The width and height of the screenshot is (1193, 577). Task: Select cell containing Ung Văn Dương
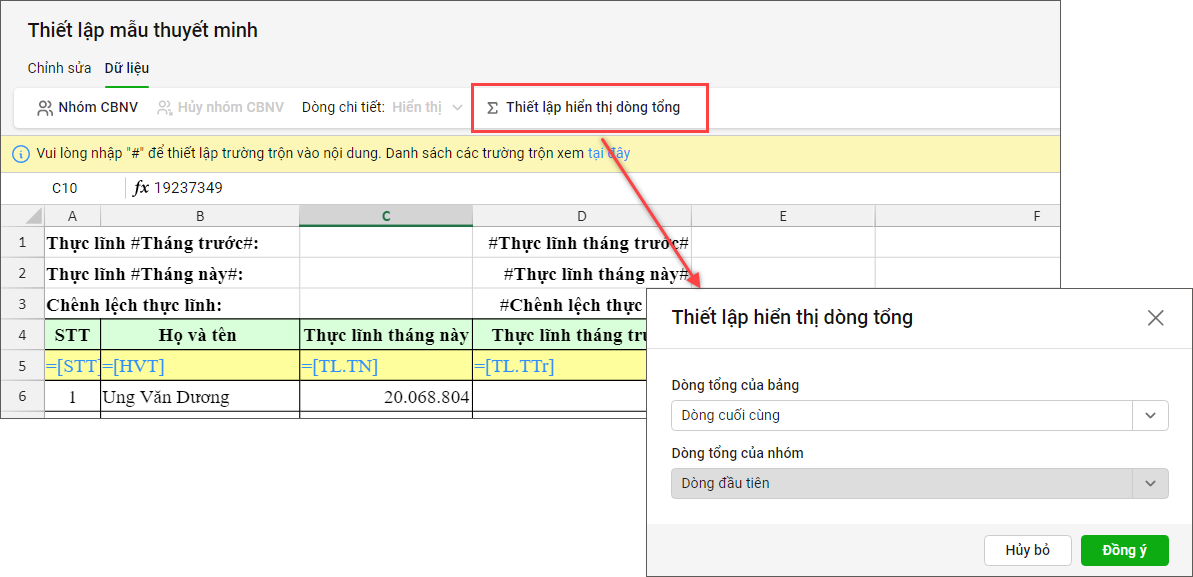[x=200, y=397]
